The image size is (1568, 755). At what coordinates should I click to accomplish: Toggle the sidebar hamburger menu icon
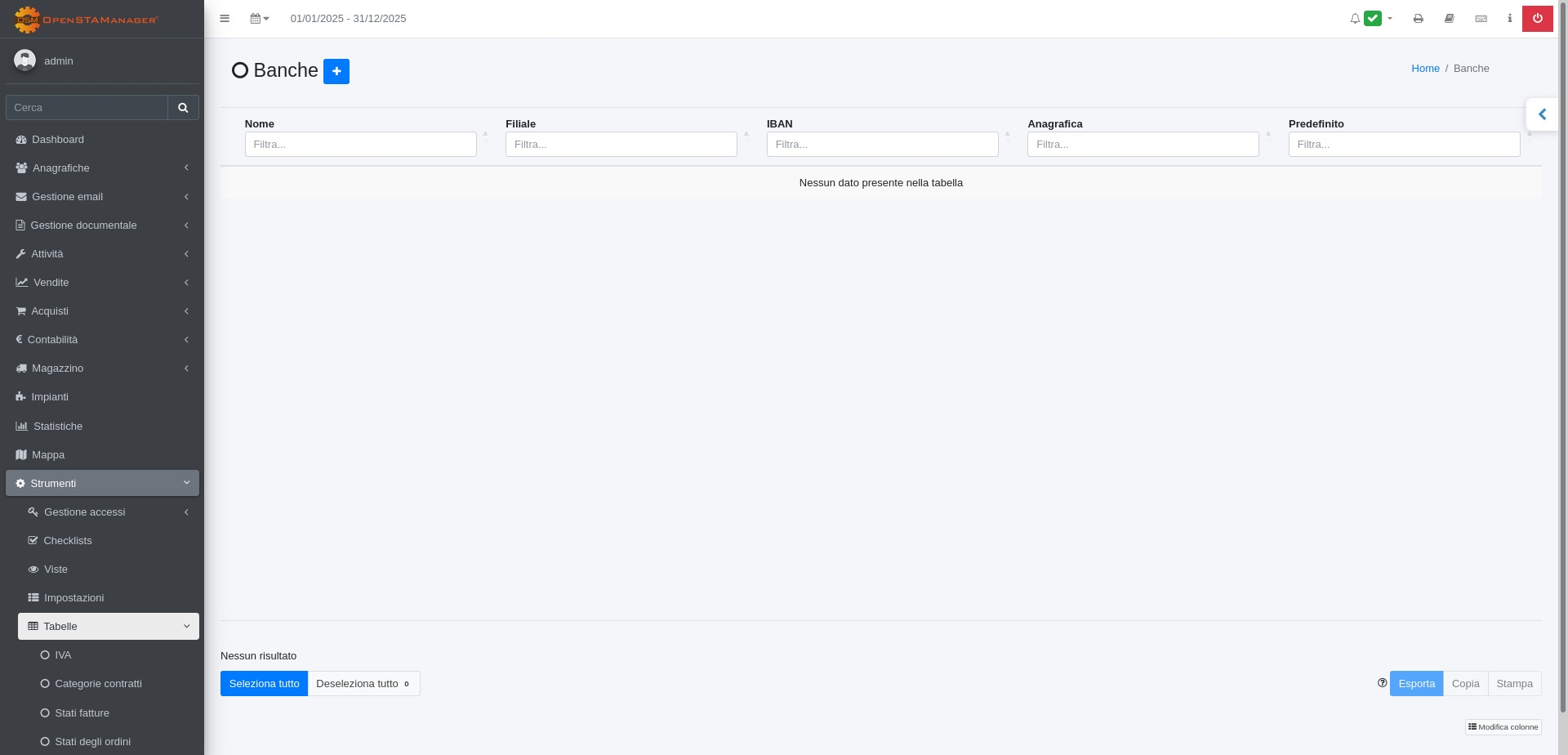click(225, 19)
